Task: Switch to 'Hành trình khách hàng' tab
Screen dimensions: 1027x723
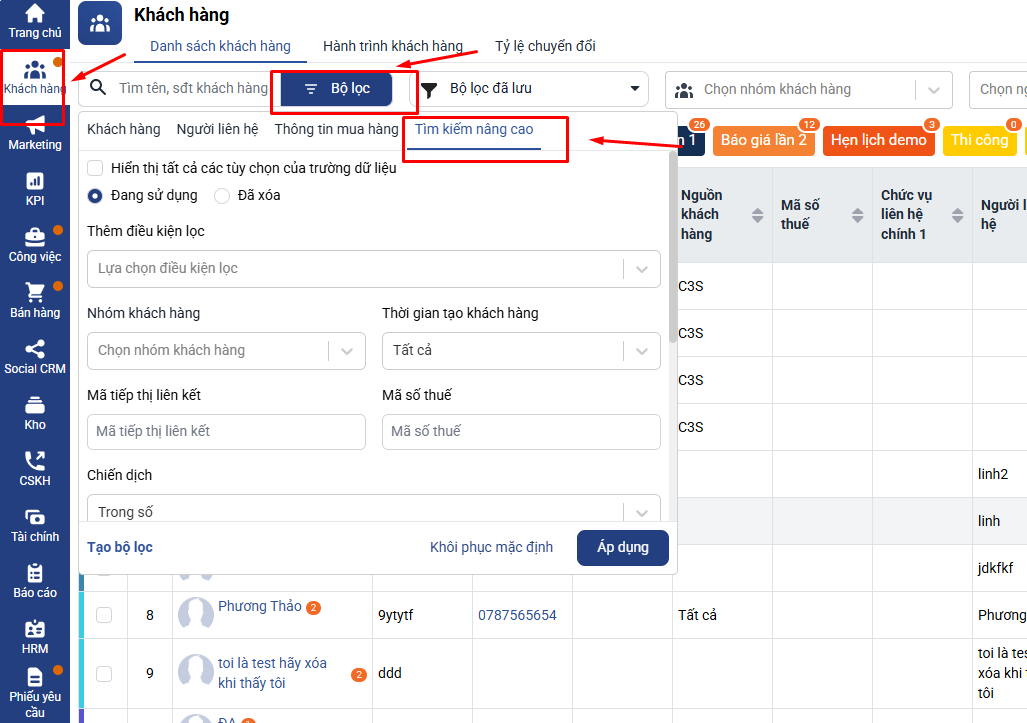Action: pos(392,46)
